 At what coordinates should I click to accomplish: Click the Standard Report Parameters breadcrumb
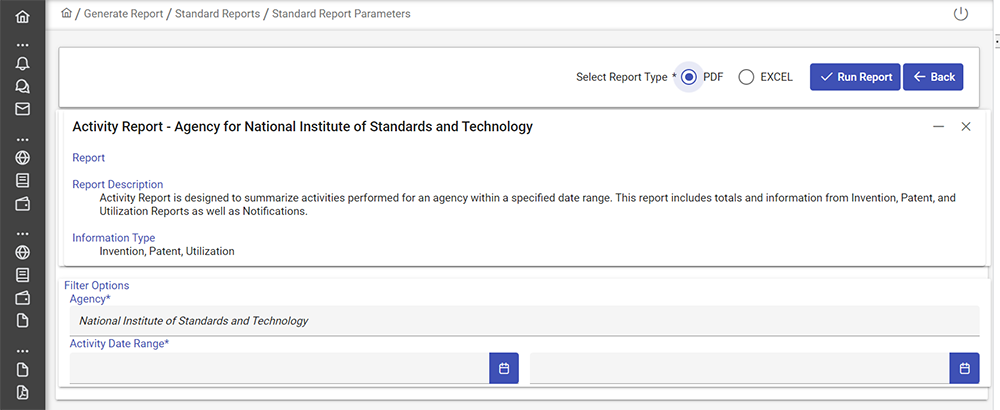341,14
